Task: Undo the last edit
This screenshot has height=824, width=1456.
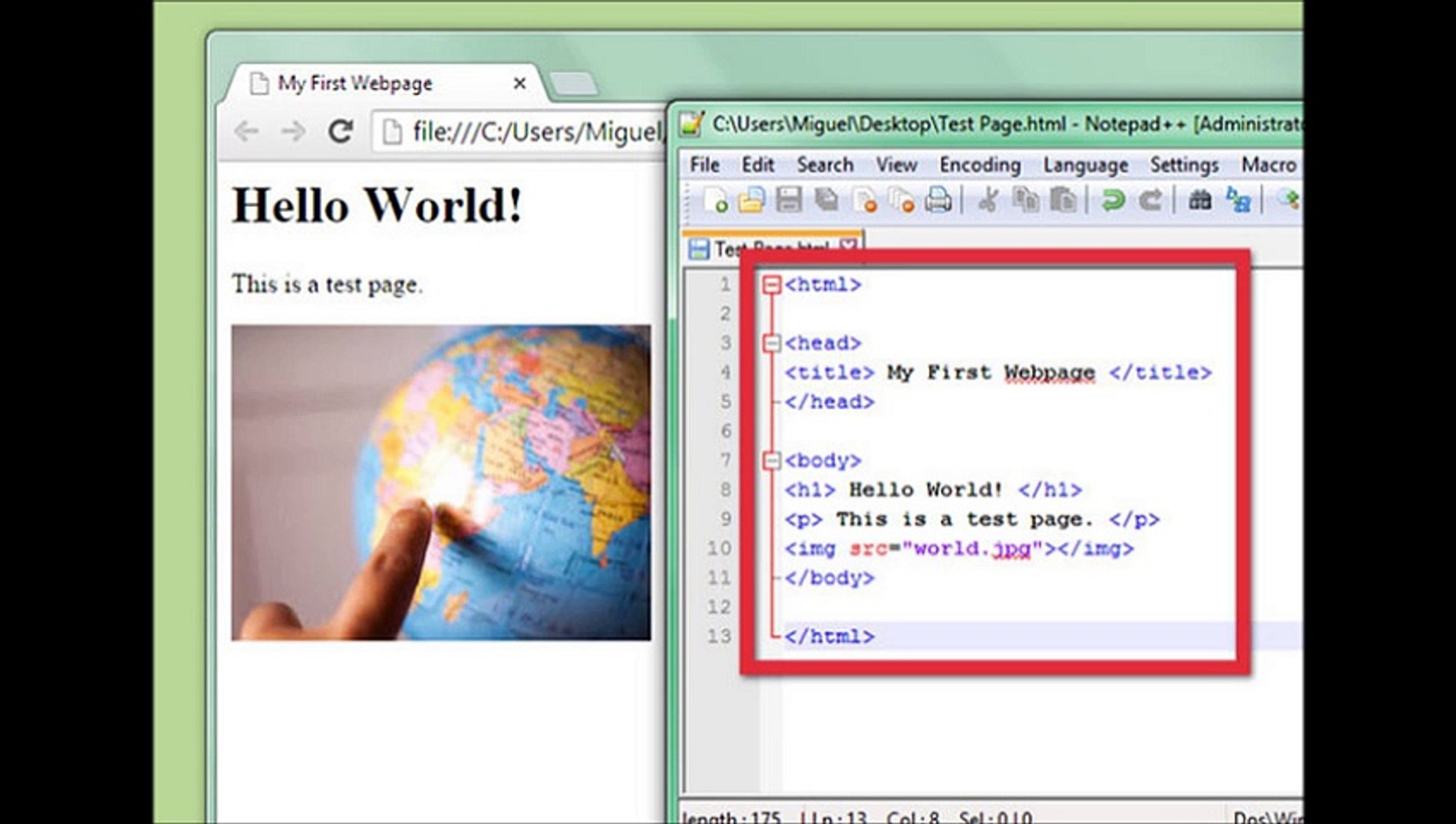Action: (1113, 200)
